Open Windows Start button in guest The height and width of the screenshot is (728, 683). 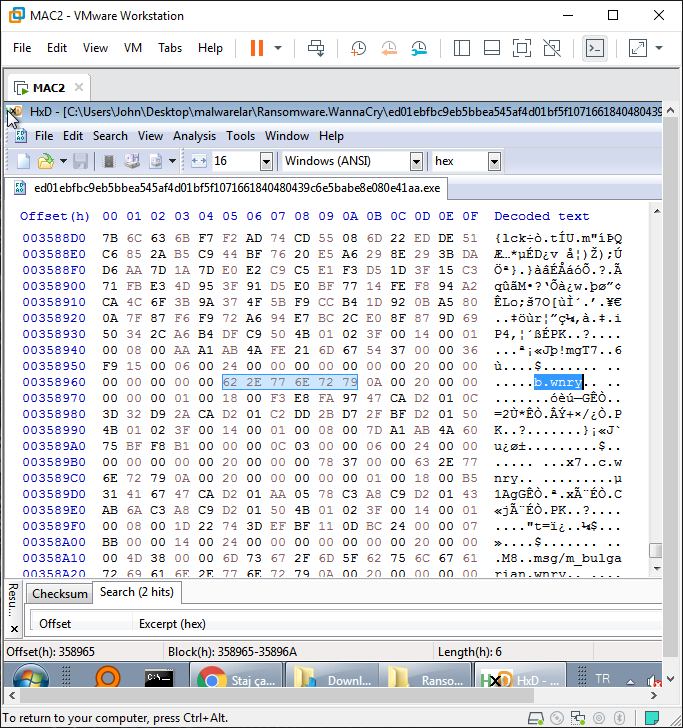pos(31,676)
